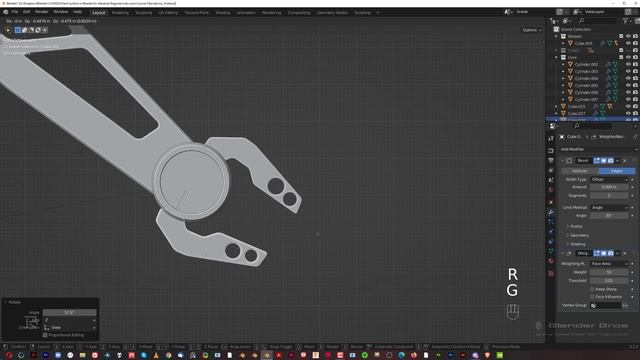The image size is (640, 360).
Task: Expand the Profile section of Bevel
Action: [576, 227]
